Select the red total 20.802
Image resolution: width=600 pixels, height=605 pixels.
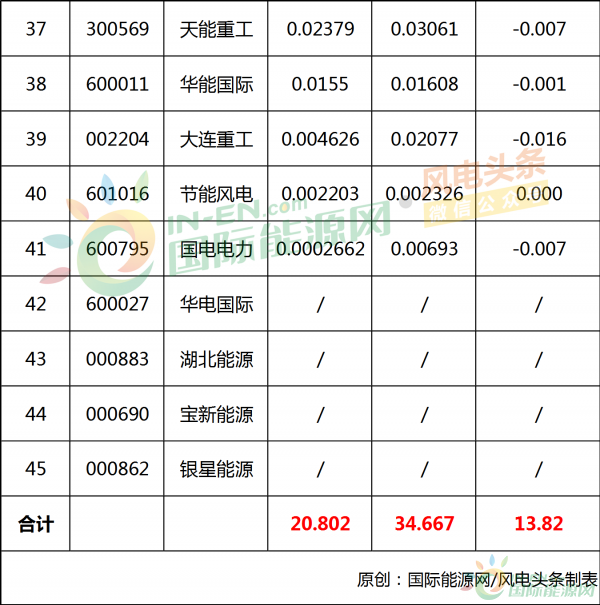point(320,524)
